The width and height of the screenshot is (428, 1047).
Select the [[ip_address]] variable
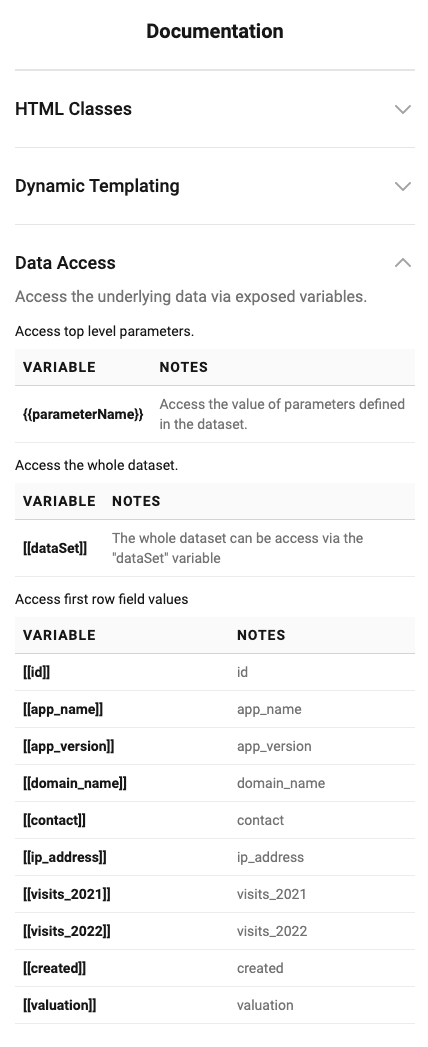[x=64, y=857]
